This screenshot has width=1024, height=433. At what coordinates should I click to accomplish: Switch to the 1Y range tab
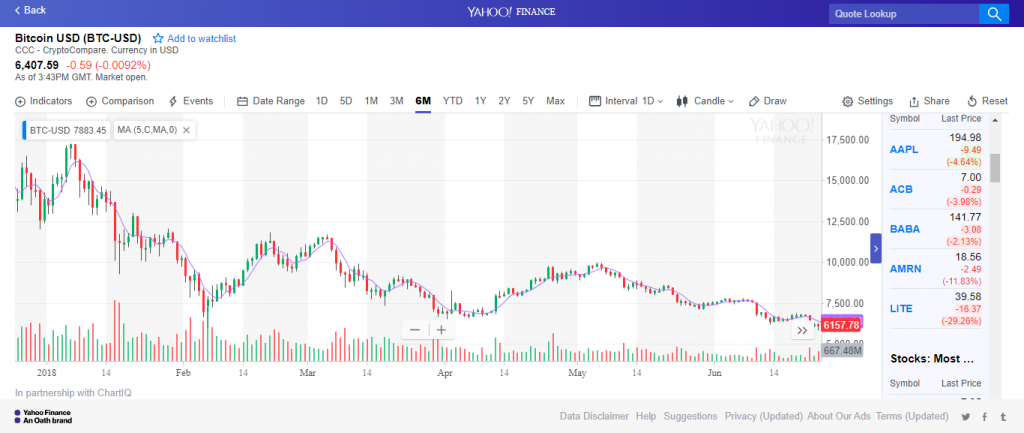click(x=481, y=101)
